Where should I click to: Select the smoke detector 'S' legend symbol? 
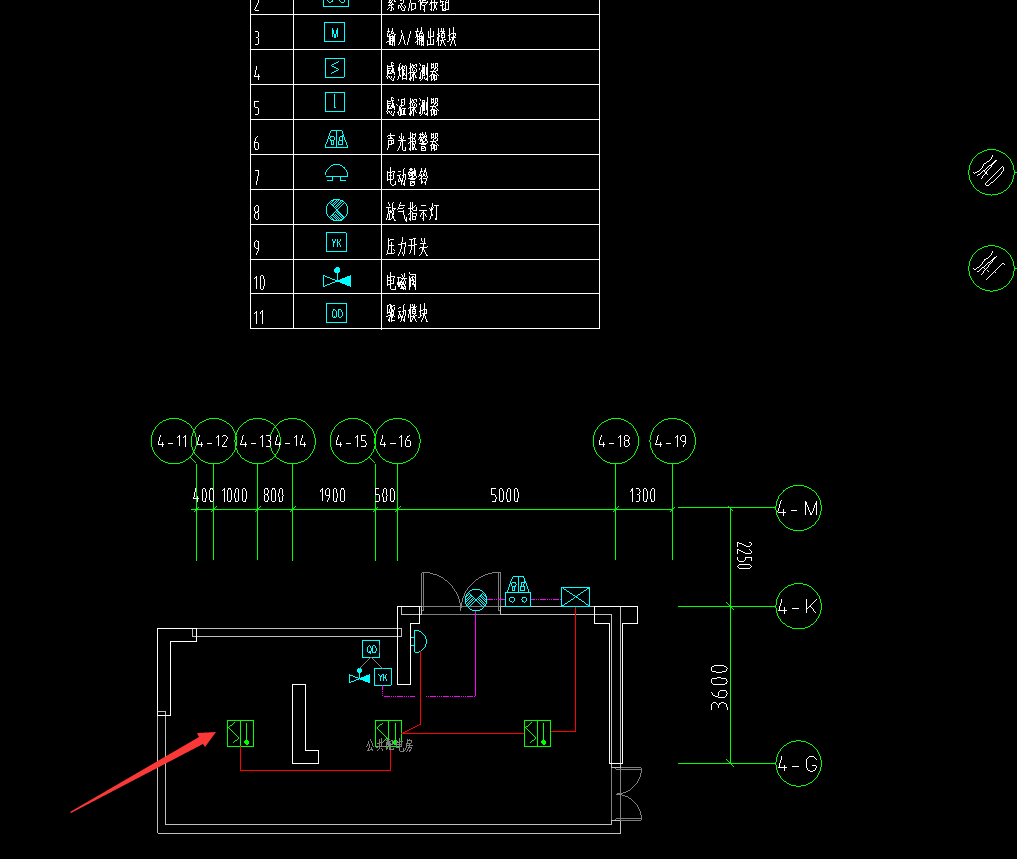[x=335, y=67]
